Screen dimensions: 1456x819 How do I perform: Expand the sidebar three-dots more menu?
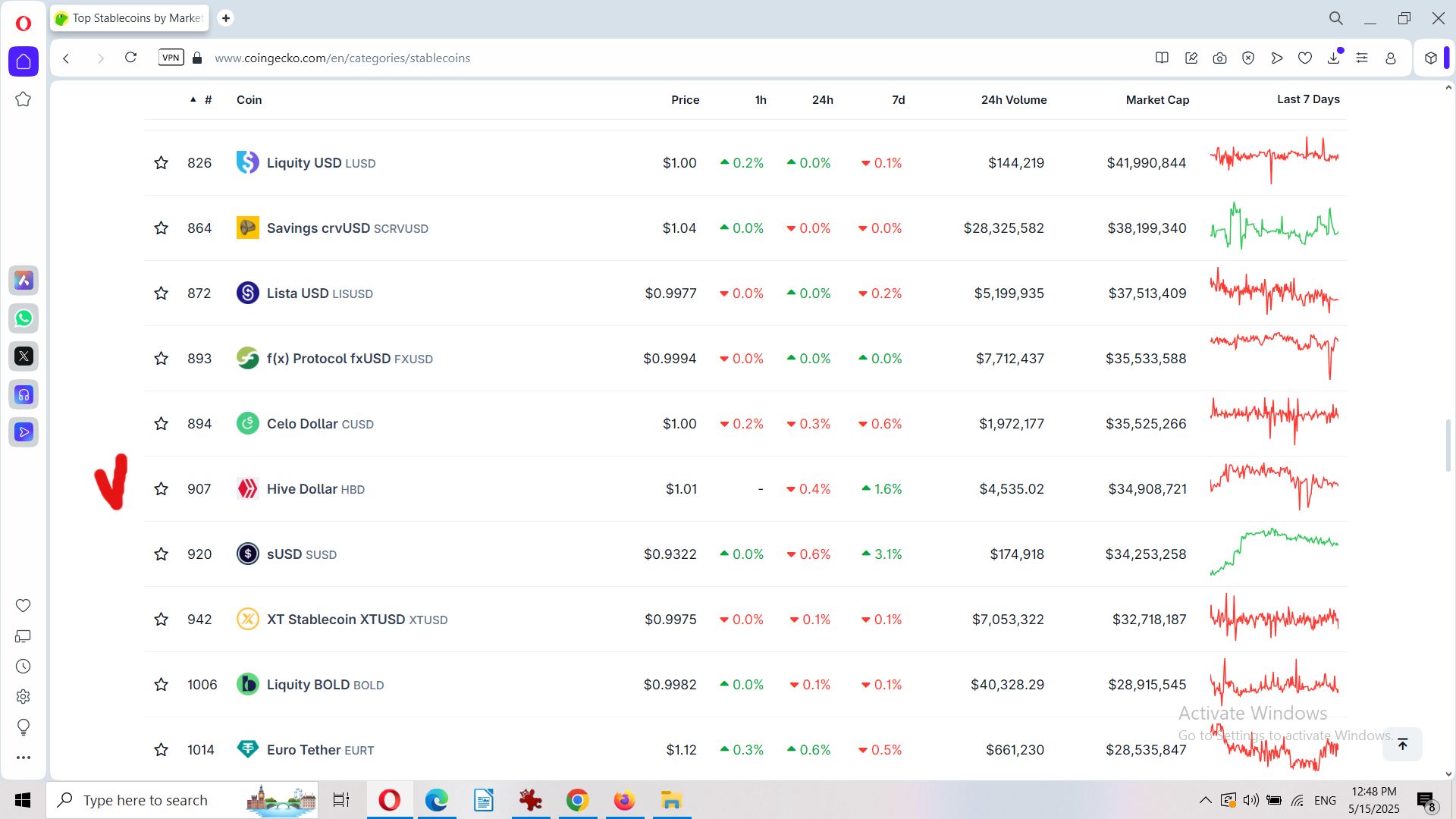pyautogui.click(x=24, y=758)
